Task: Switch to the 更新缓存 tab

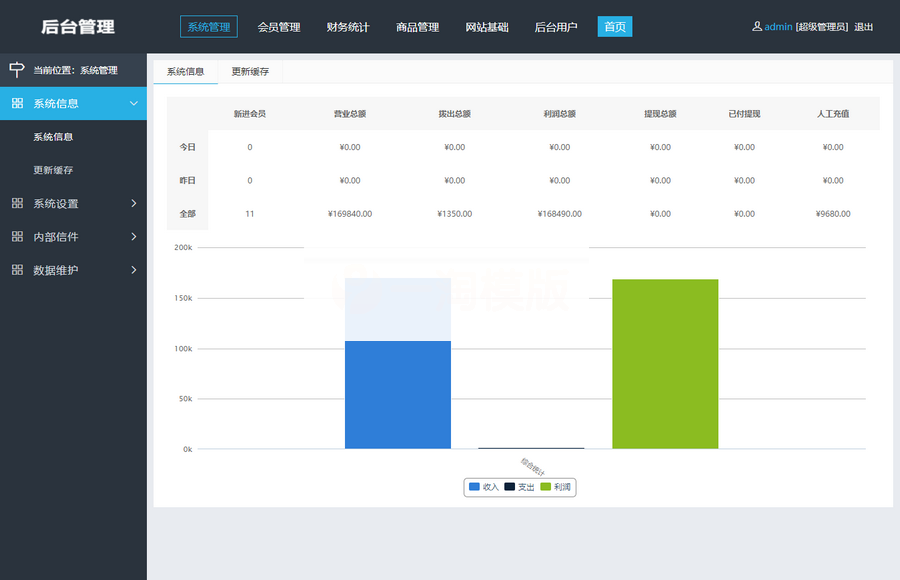Action: [250, 72]
